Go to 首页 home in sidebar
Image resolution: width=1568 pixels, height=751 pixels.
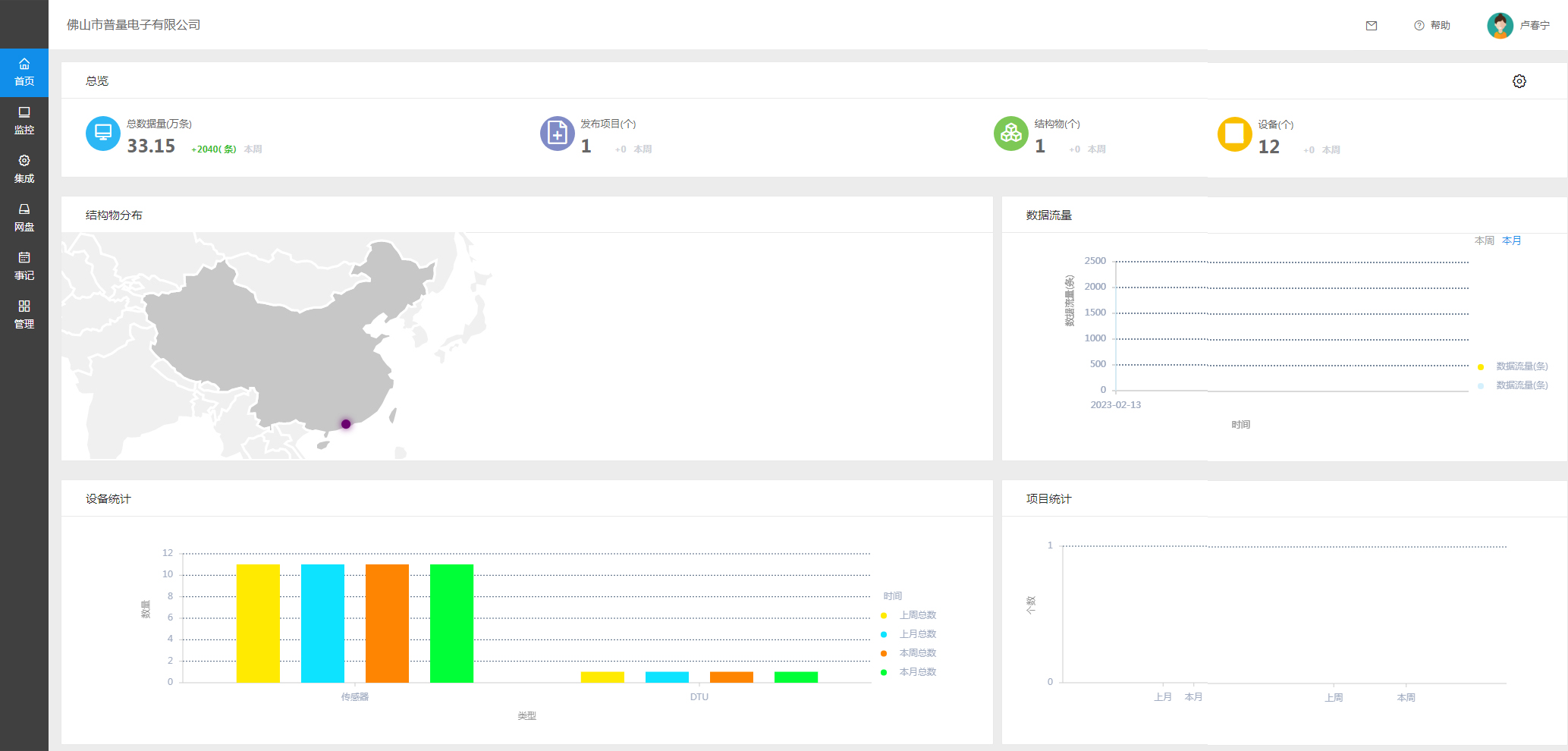point(24,72)
